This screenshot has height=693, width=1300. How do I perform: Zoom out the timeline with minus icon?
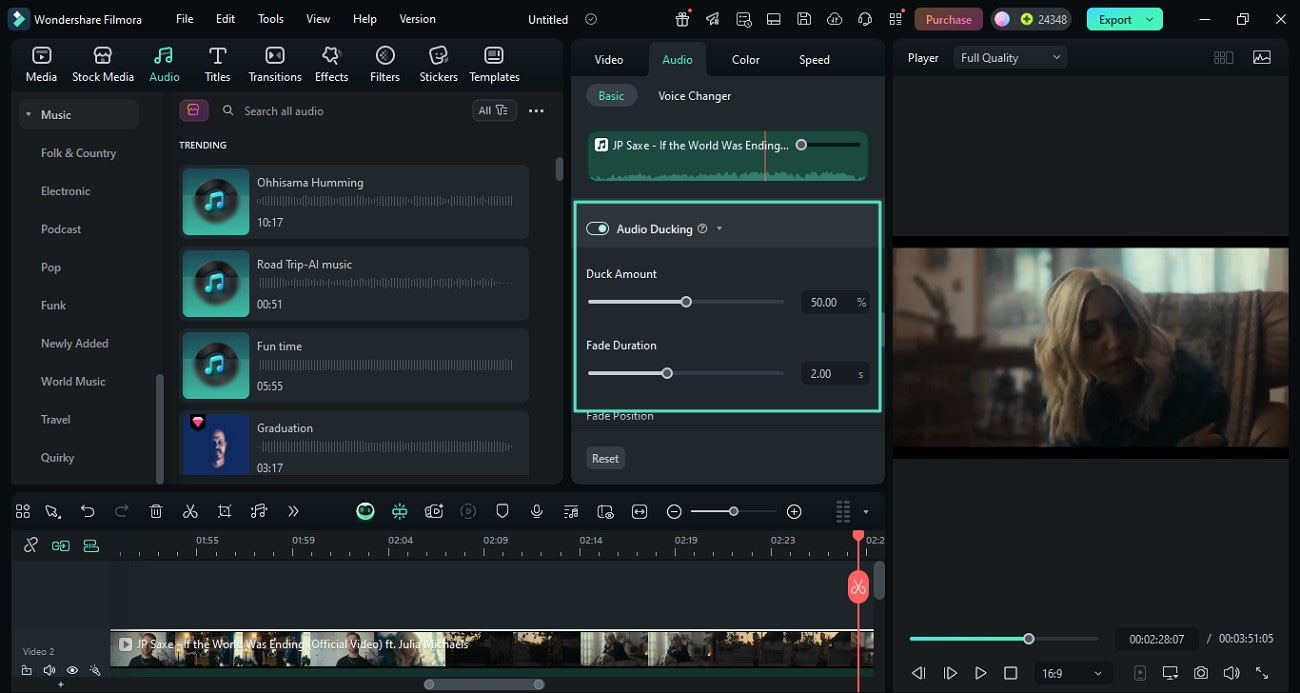(674, 511)
